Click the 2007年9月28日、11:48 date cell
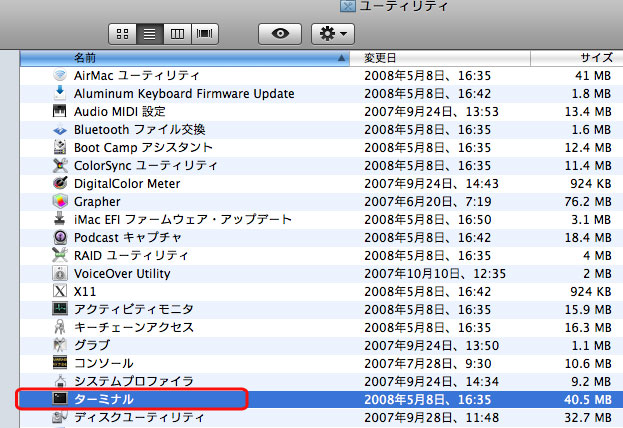623x428 pixels. coord(431,417)
